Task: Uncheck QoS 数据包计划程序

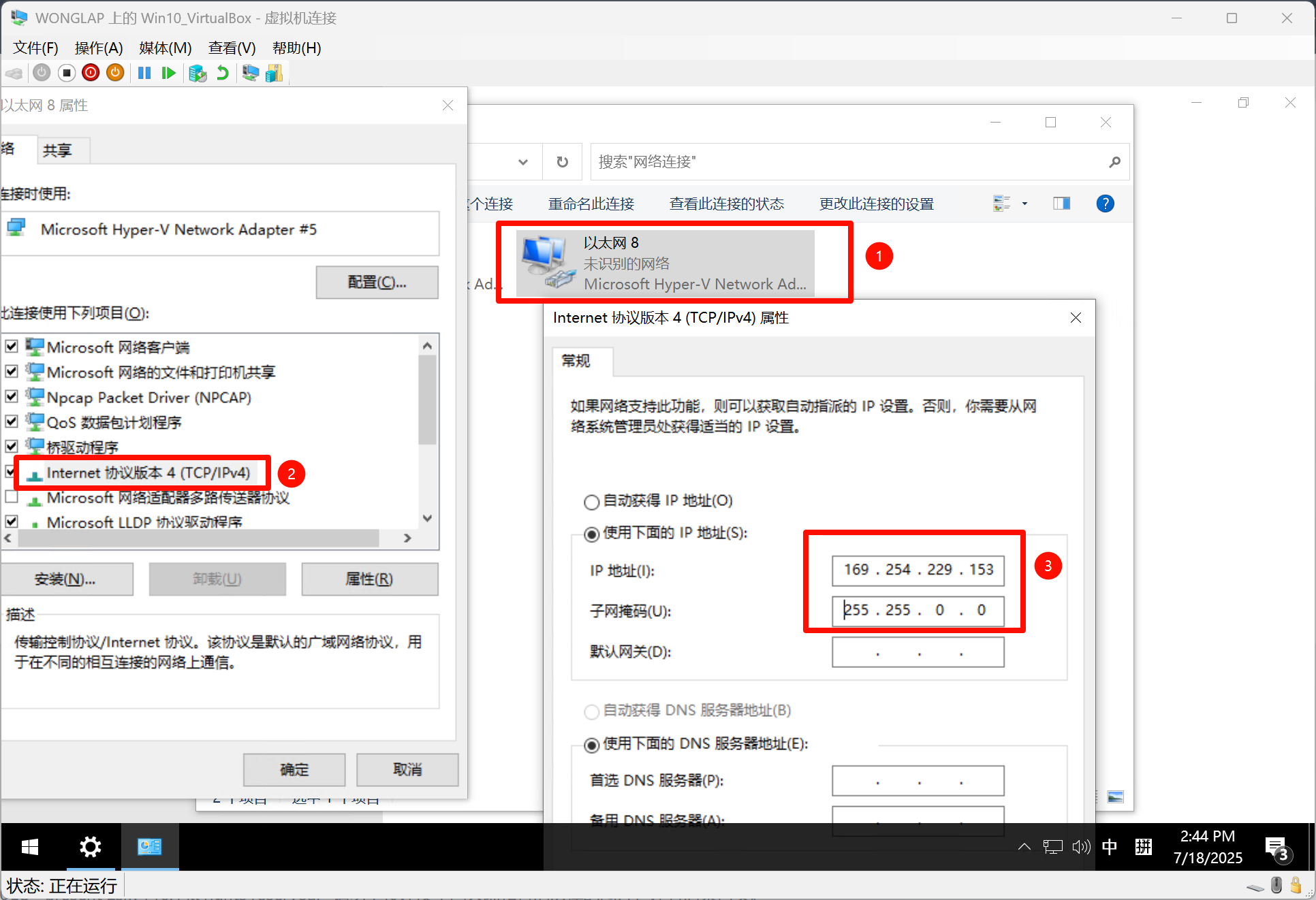Action: point(12,421)
